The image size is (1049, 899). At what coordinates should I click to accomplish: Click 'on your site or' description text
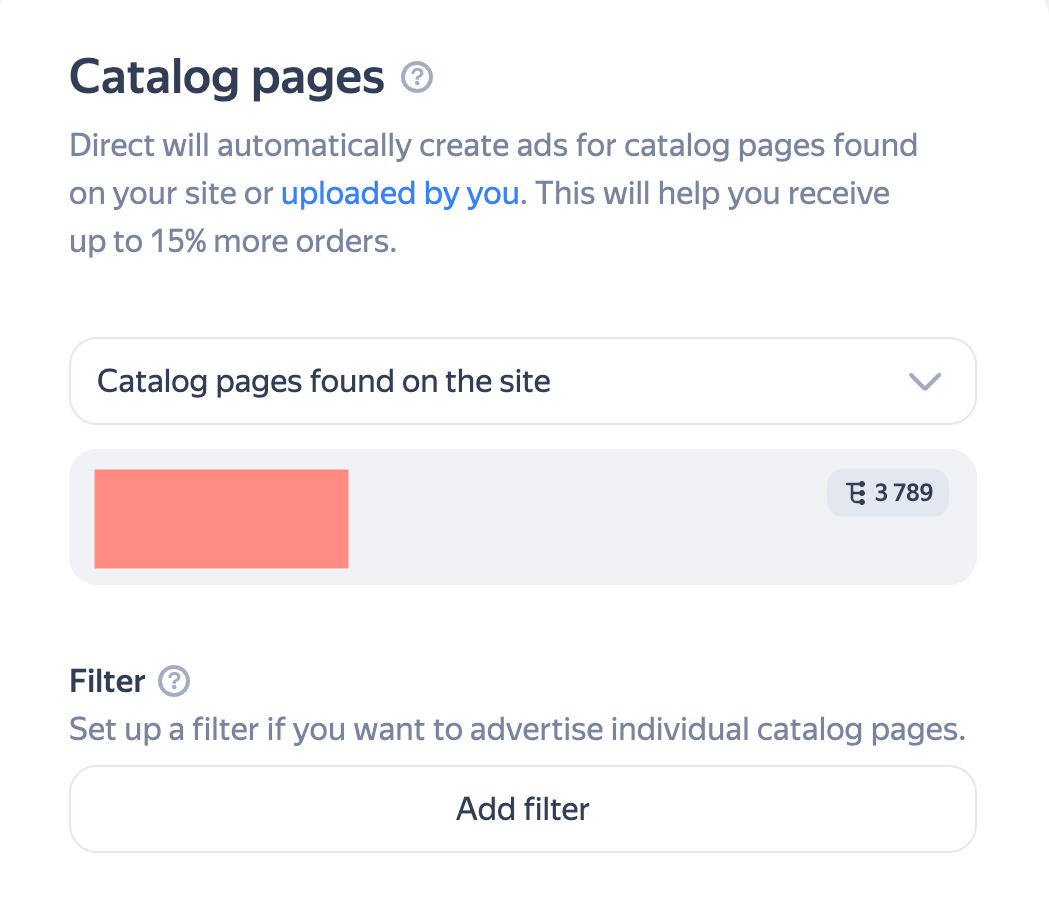(171, 193)
